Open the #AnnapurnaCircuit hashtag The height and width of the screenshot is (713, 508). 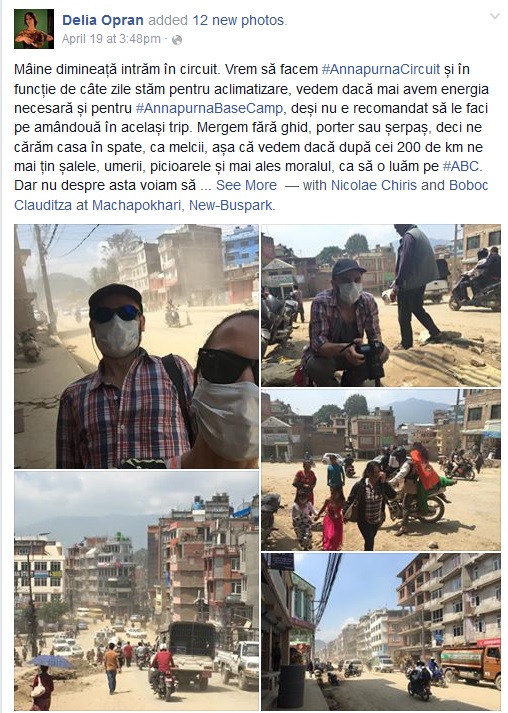(x=381, y=70)
